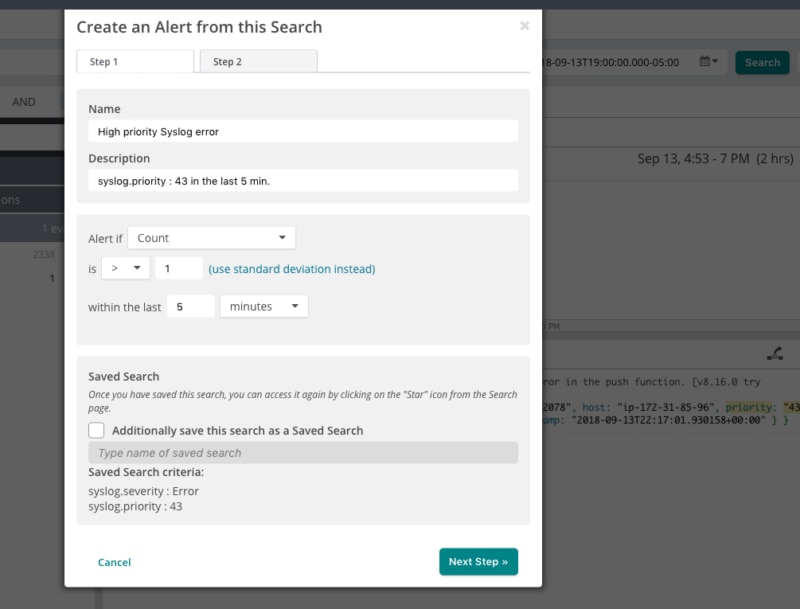Select the Step 1 tab

pos(135,62)
